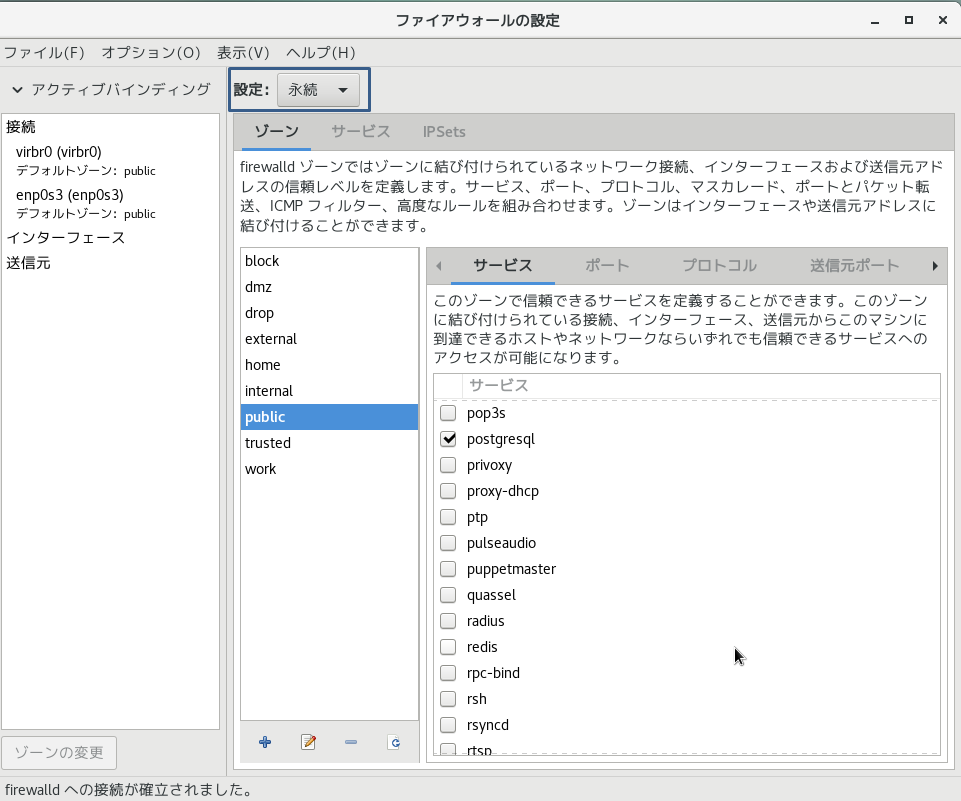961x801 pixels.
Task: Switch to the 送信元ポート sub-tab
Action: pyautogui.click(x=854, y=265)
